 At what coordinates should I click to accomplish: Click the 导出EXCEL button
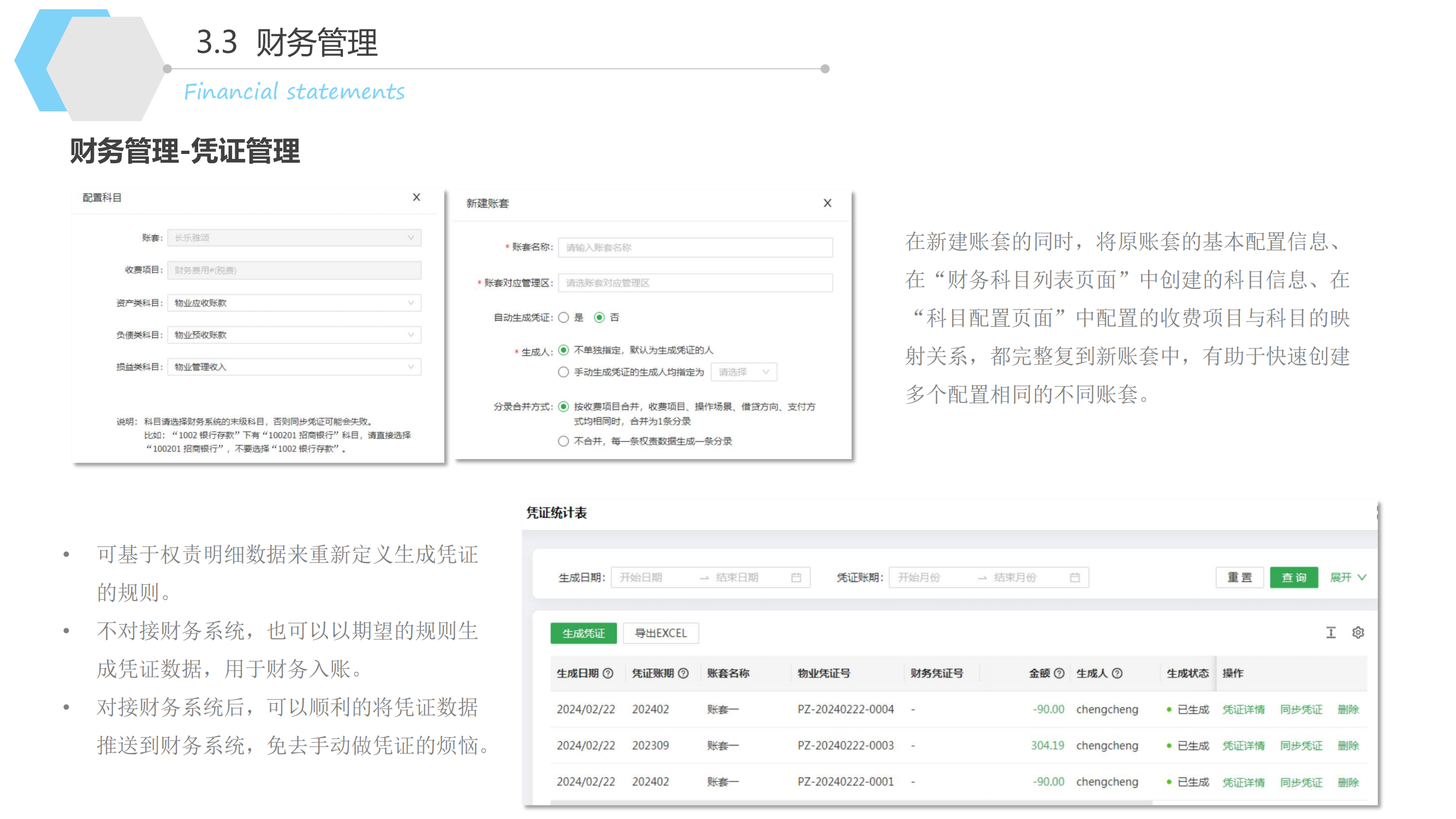pyautogui.click(x=660, y=633)
